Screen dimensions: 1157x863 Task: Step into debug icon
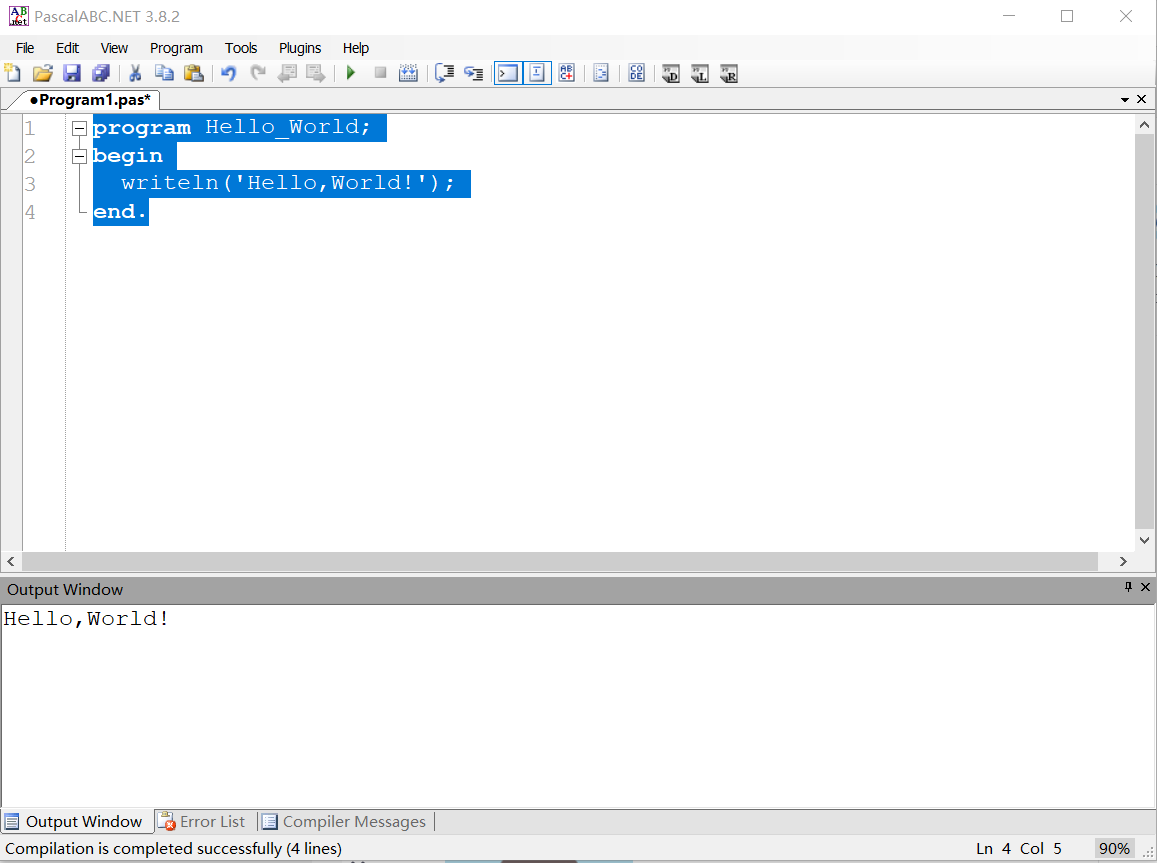474,73
